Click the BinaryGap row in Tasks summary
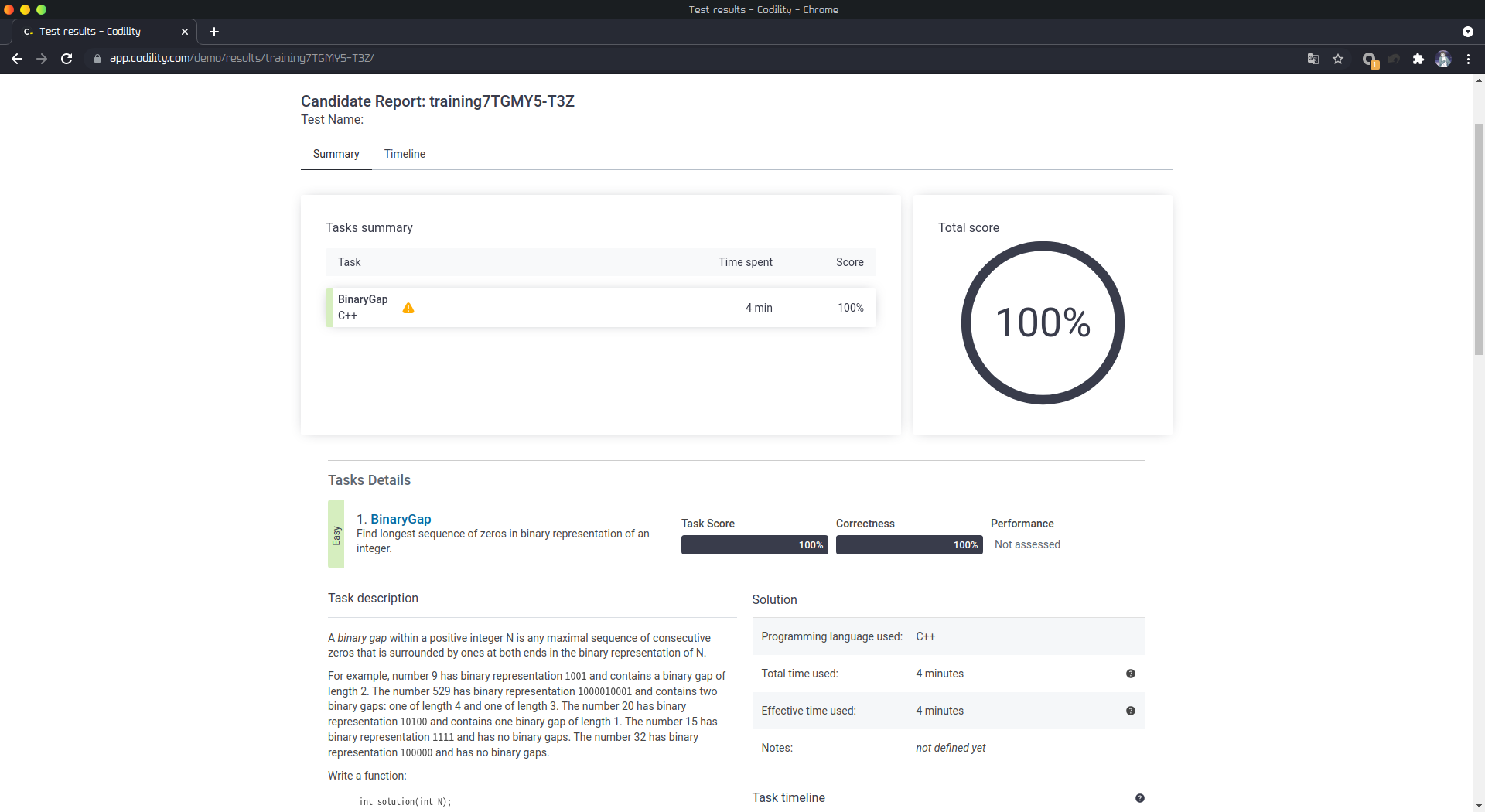Screen dimensions: 1485x812 pos(601,308)
